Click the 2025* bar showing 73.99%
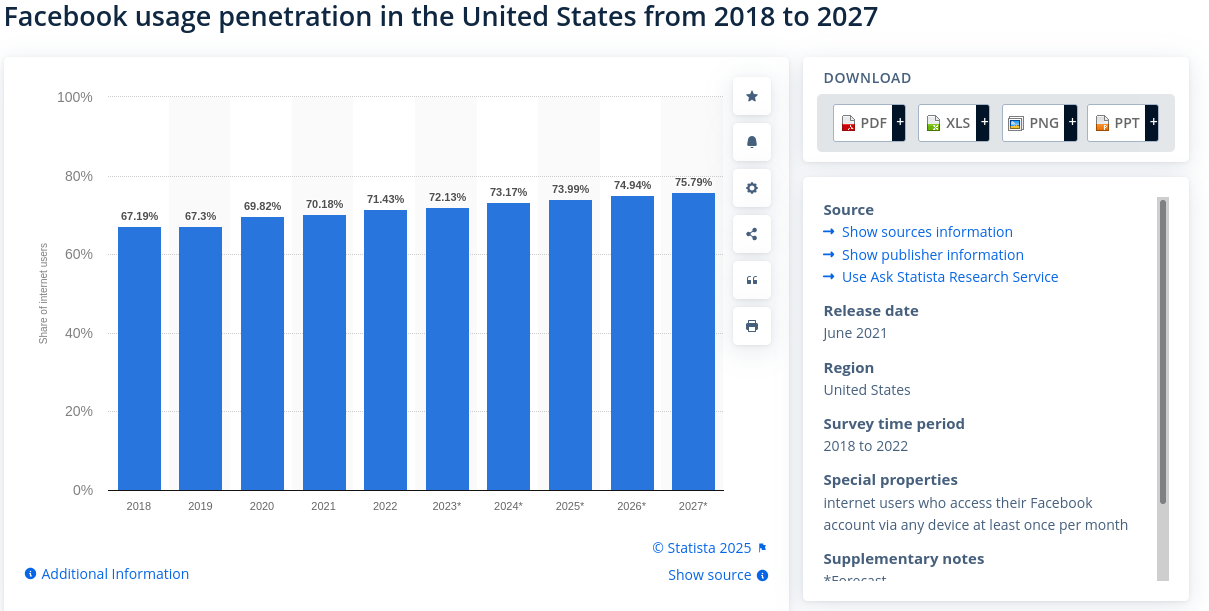This screenshot has height=611, width=1209. click(x=570, y=345)
